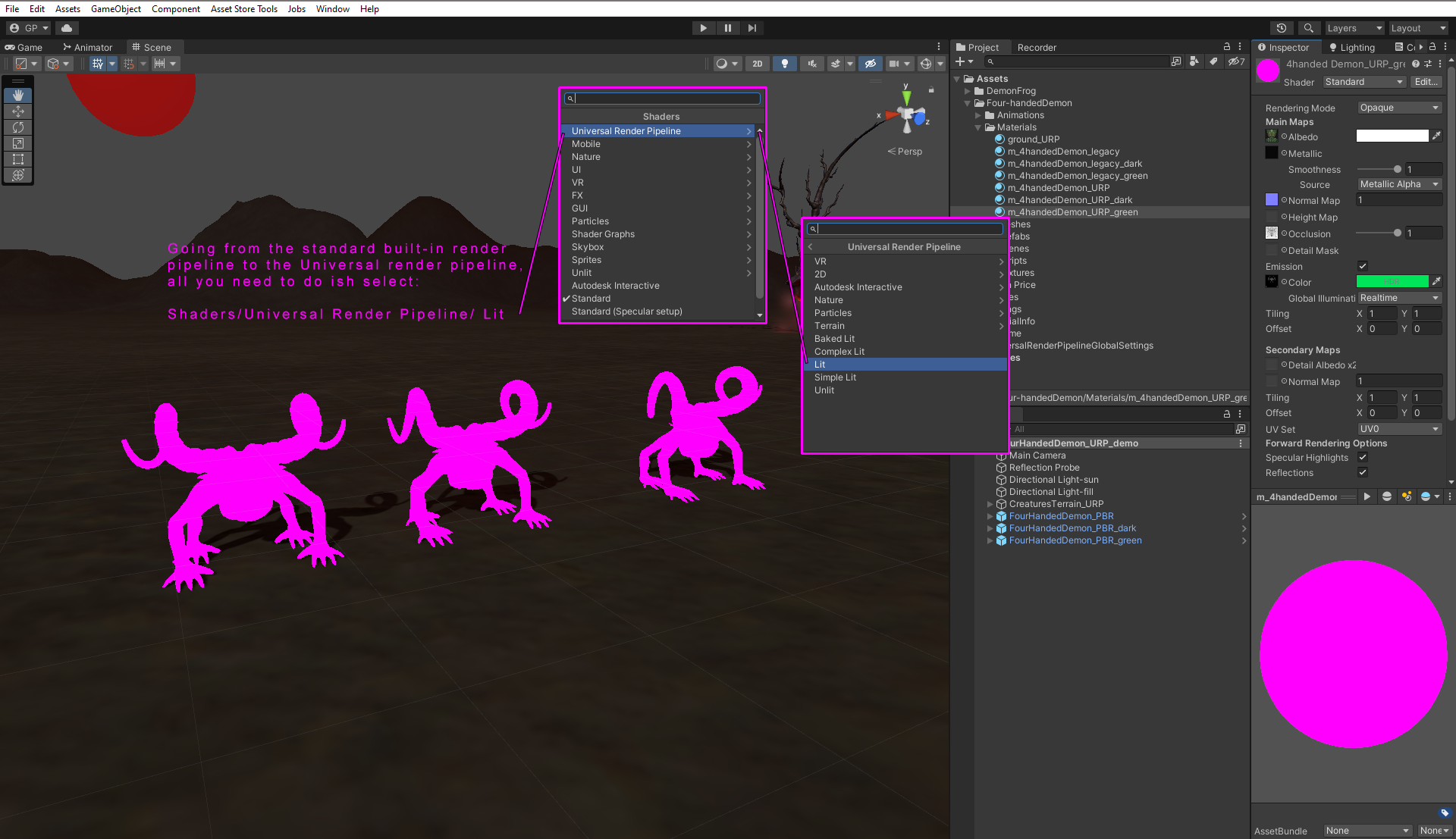
Task: Click the Pause button
Action: pos(727,28)
